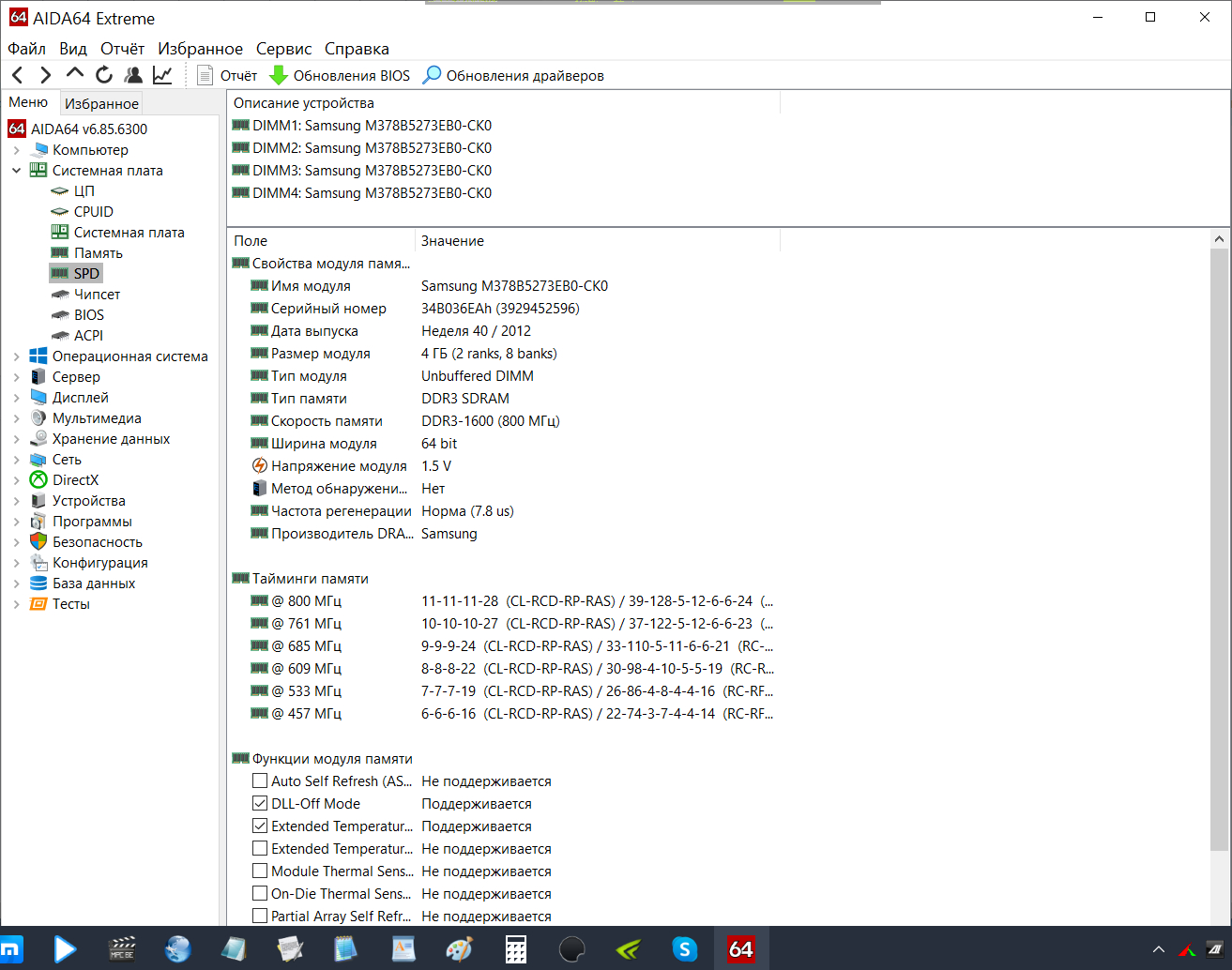The image size is (1232, 970).
Task: Open the Paint palette icon in the taskbar
Action: point(460,949)
